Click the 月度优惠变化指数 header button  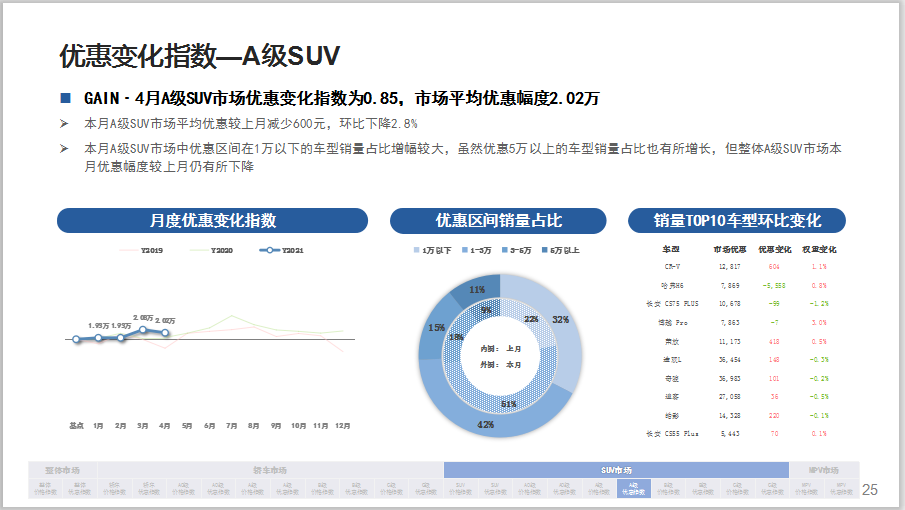pyautogui.click(x=212, y=221)
